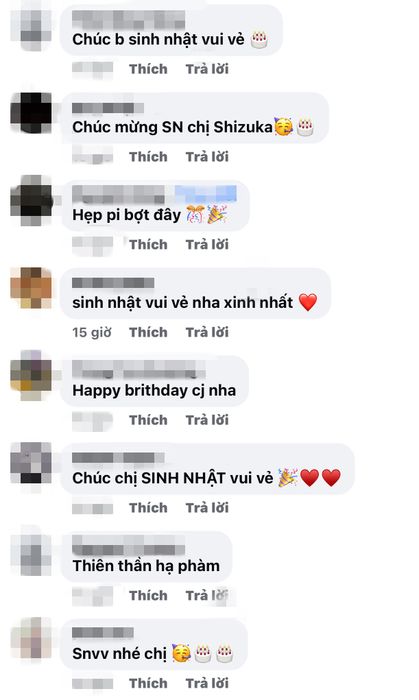
Task: Like "sinh nhật vui vẻ nha xinh nhất" comment
Action: click(148, 332)
